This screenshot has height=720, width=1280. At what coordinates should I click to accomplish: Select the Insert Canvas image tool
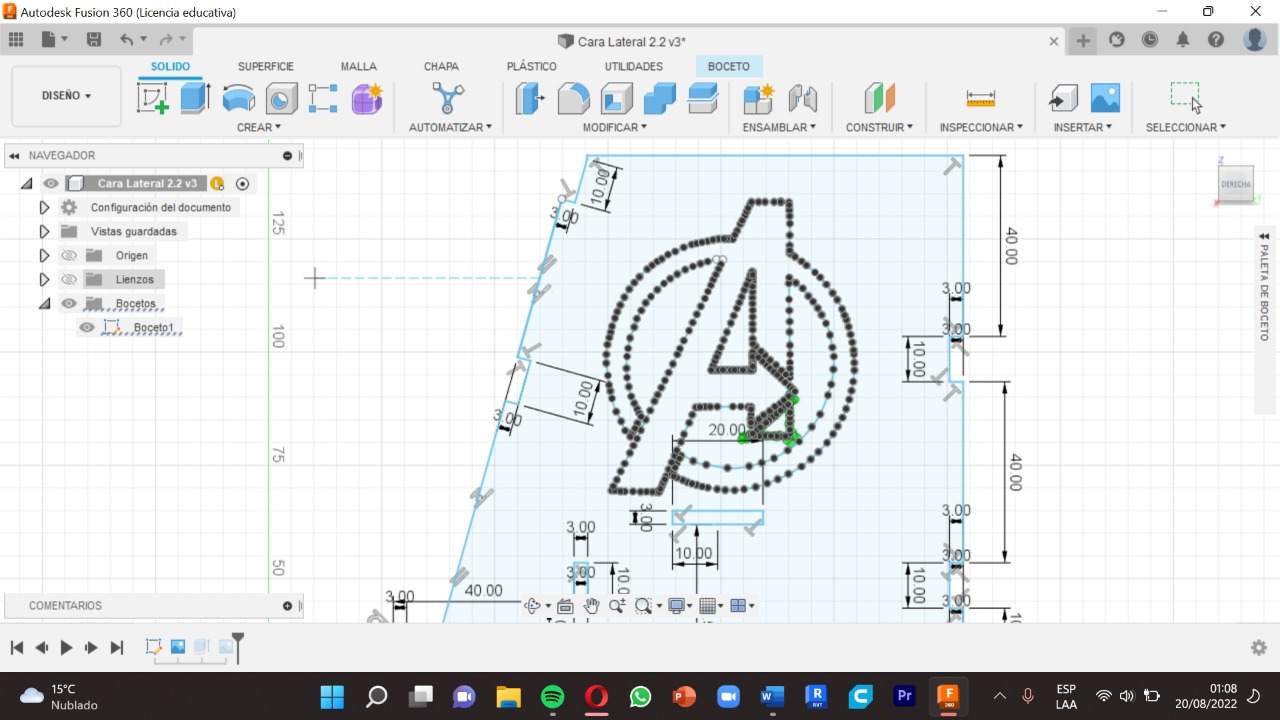pos(1105,98)
